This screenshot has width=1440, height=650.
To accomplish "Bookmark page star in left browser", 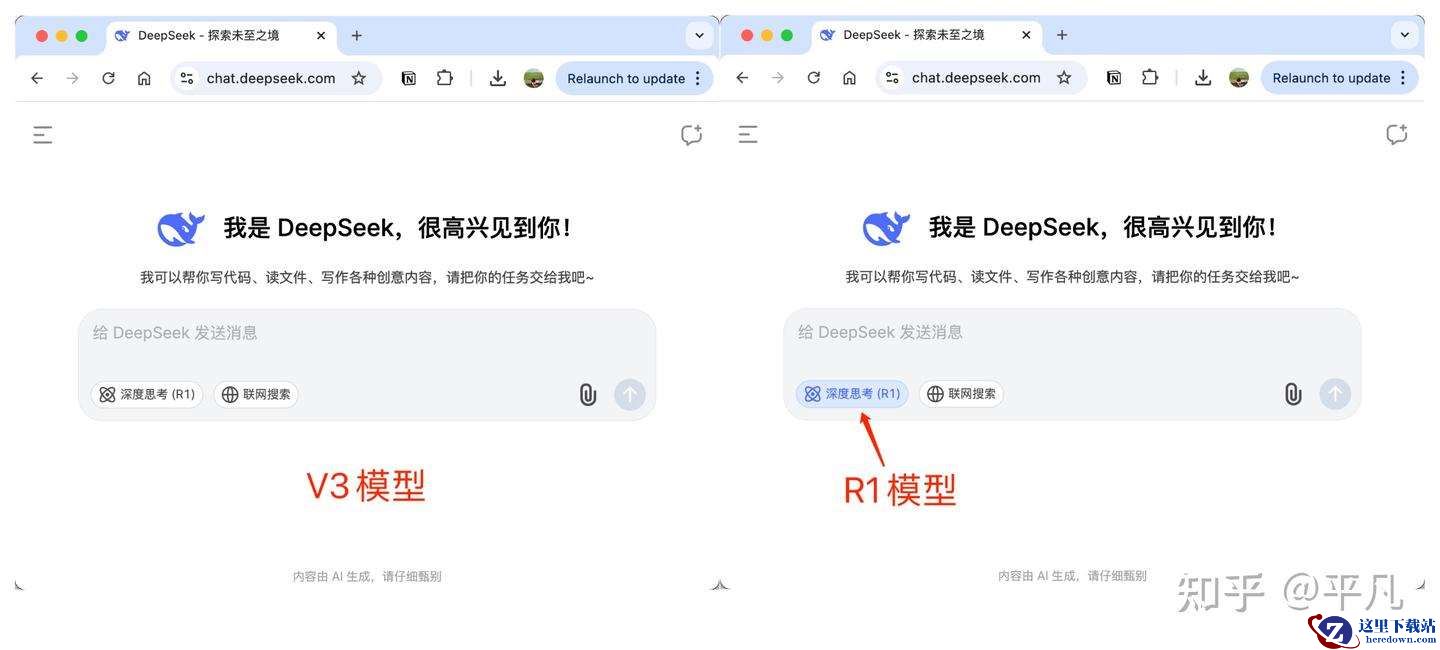I will (359, 78).
